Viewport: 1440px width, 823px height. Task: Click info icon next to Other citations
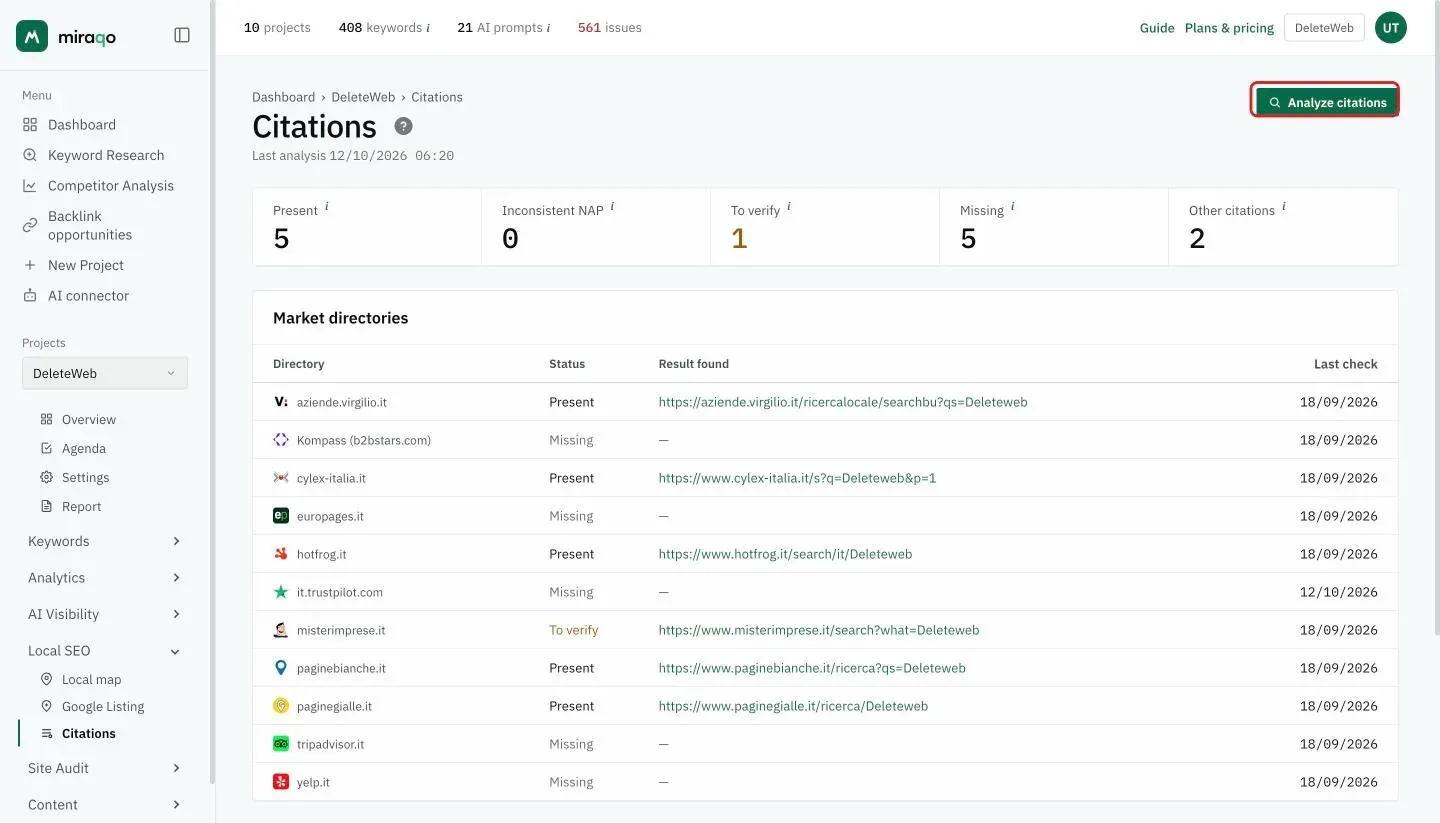[x=1284, y=207]
